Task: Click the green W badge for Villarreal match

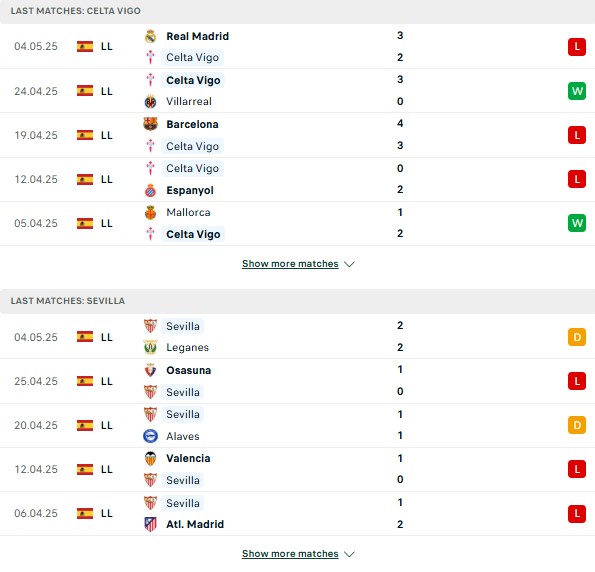Action: (577, 91)
